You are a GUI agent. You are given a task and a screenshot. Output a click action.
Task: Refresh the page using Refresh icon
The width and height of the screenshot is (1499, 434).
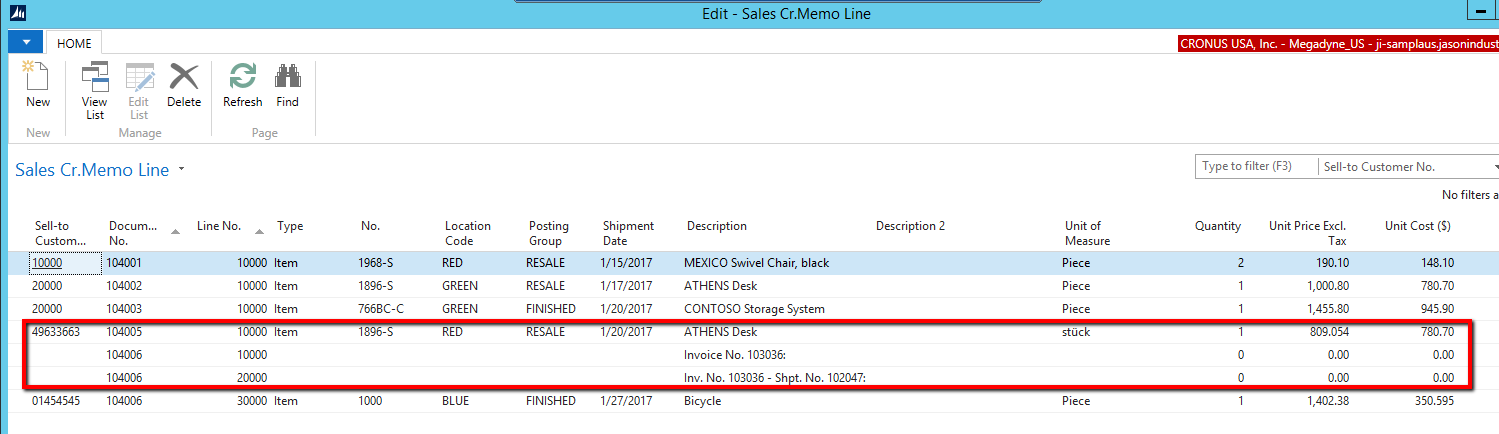242,78
